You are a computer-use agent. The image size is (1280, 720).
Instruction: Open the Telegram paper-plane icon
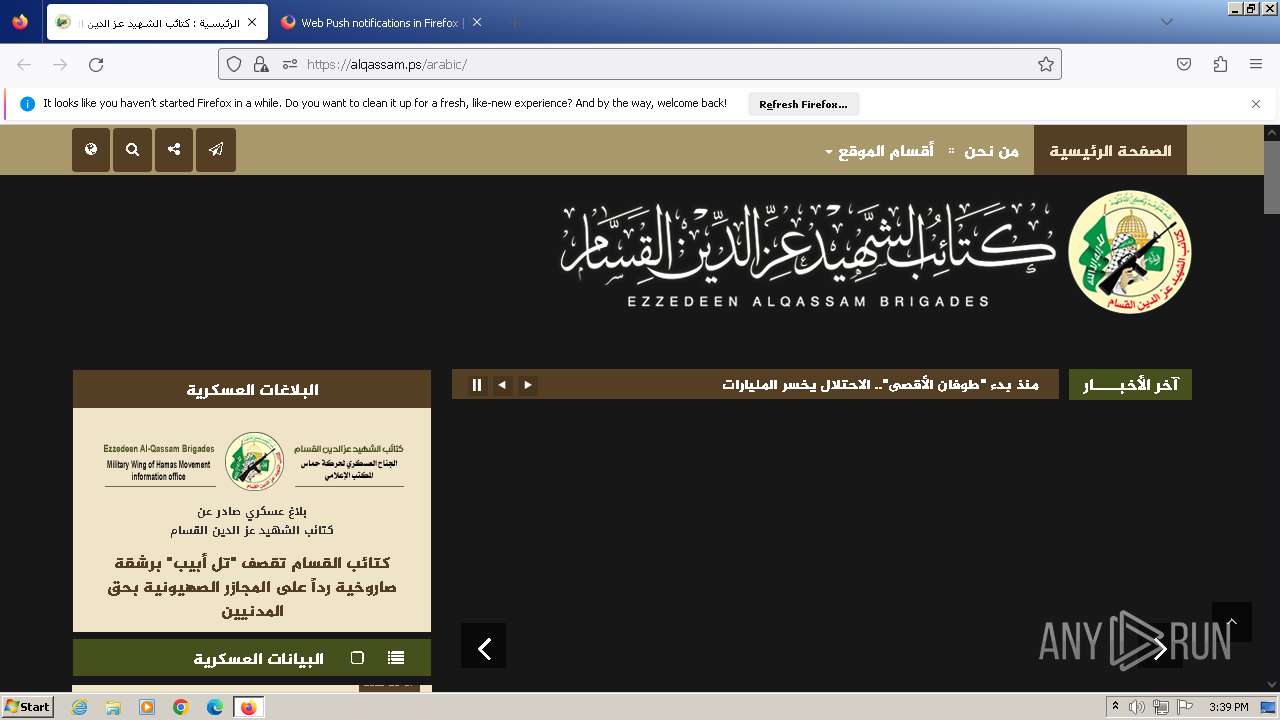point(216,150)
